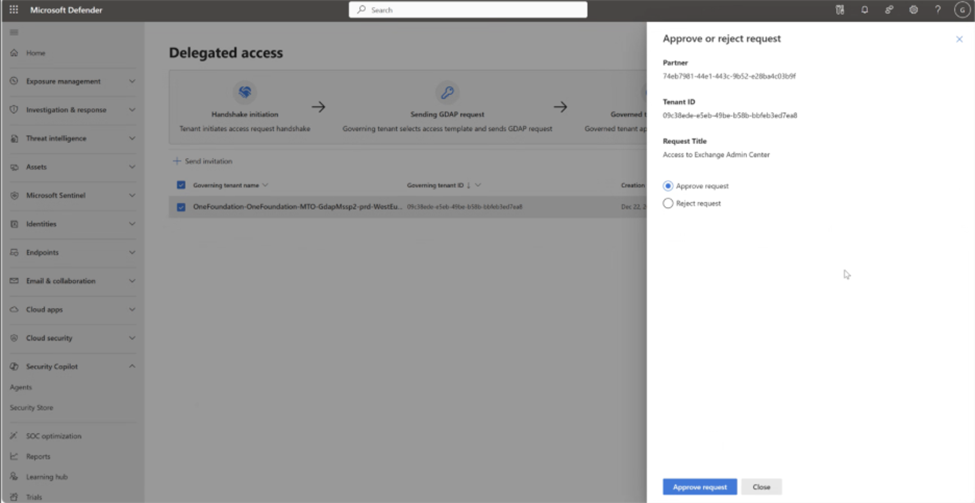Click the header icon left of the bell
This screenshot has height=503, width=975.
pyautogui.click(x=840, y=10)
